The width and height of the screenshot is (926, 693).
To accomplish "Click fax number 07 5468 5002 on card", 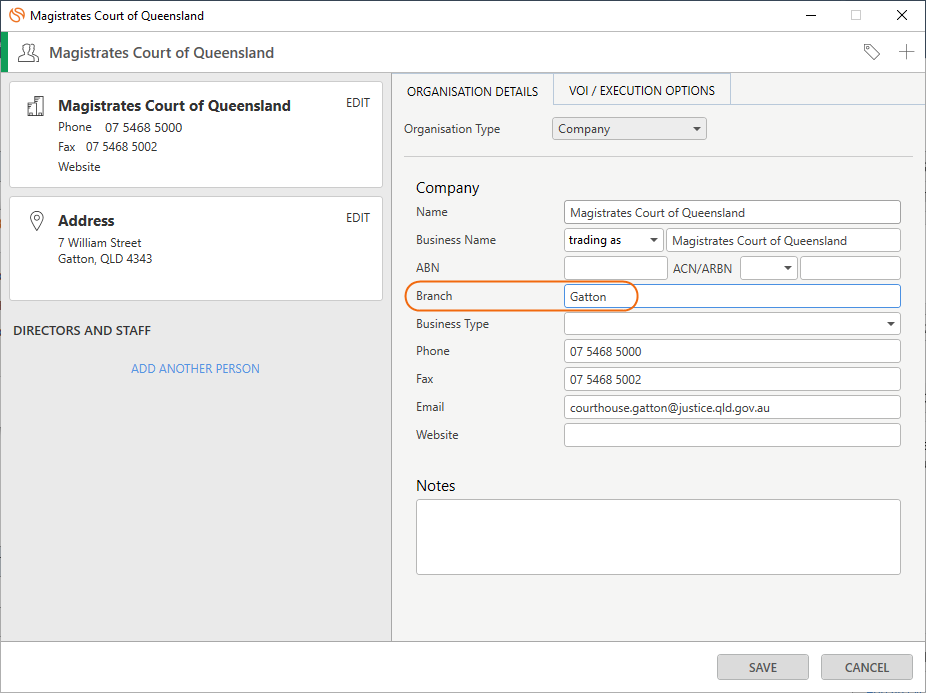I will [122, 147].
